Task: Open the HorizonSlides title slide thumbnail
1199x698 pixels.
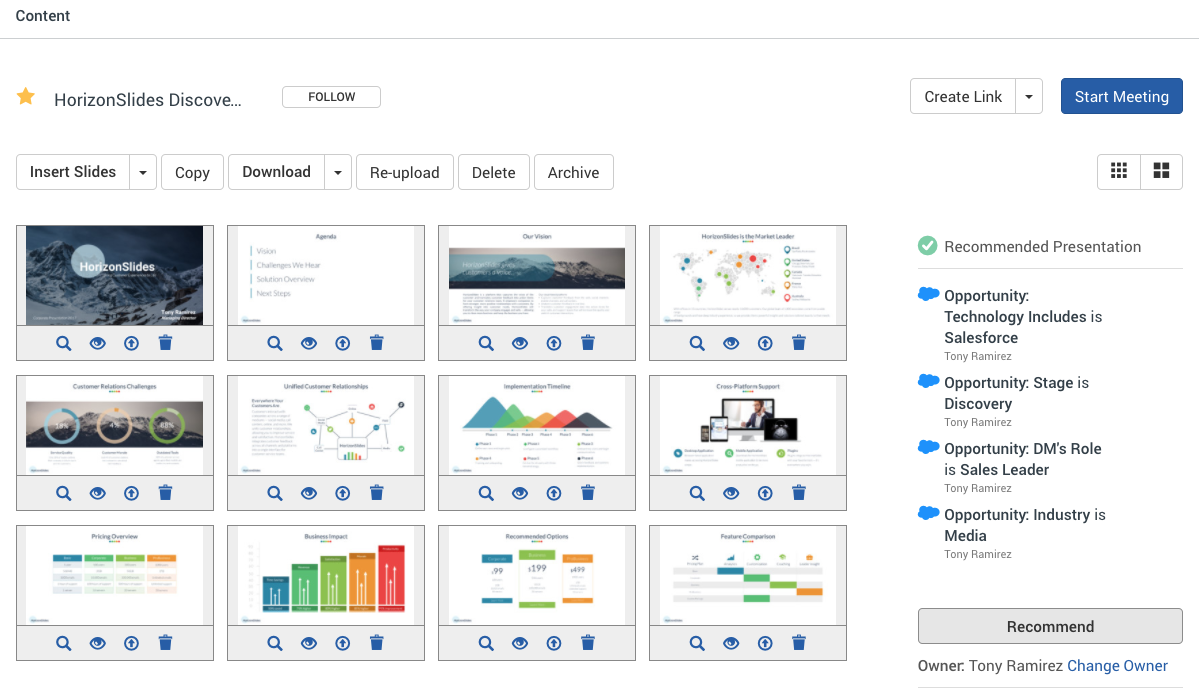Action: (115, 275)
